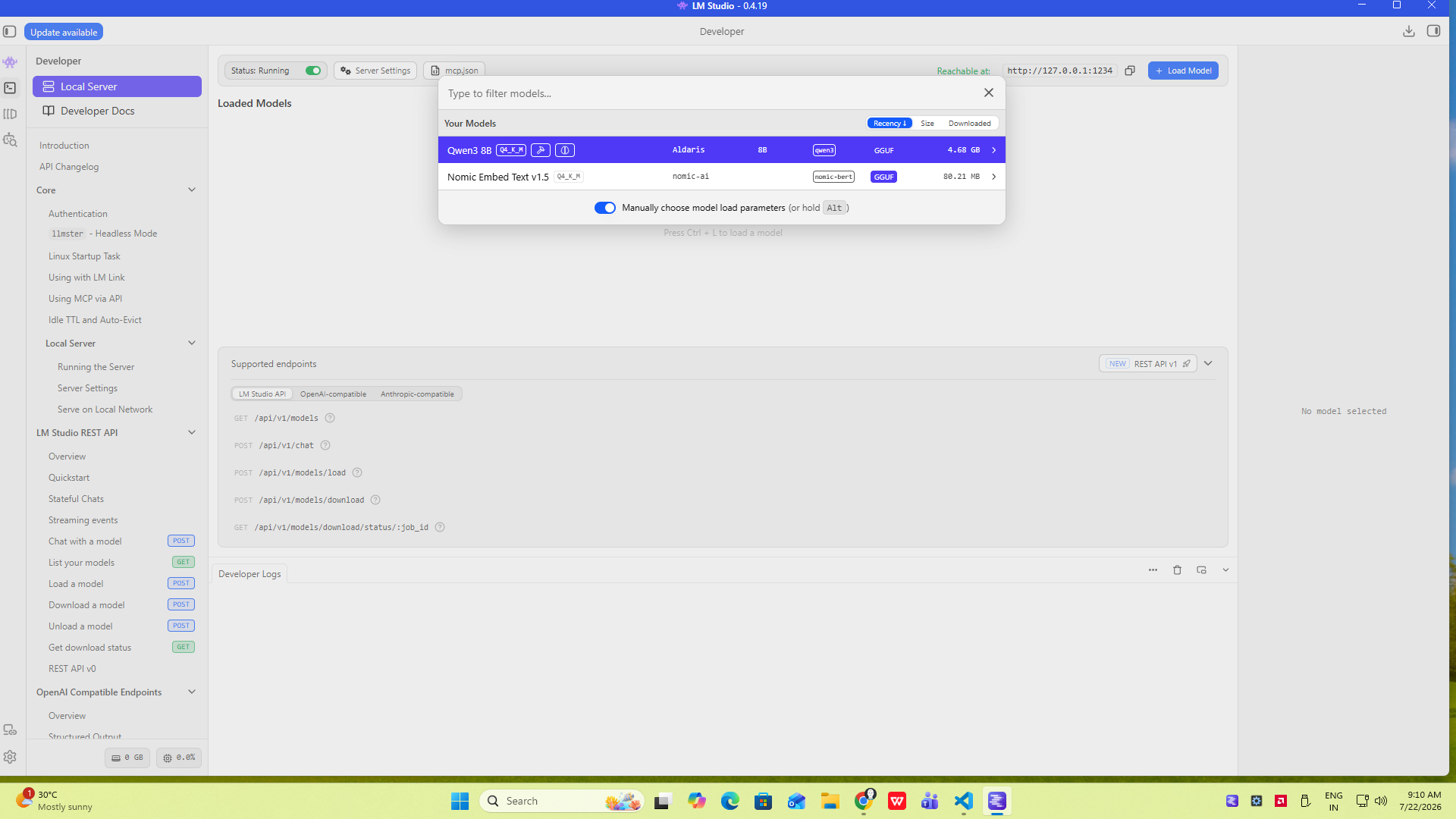
Task: Open the NEW REST API v1 link
Action: (1148, 364)
